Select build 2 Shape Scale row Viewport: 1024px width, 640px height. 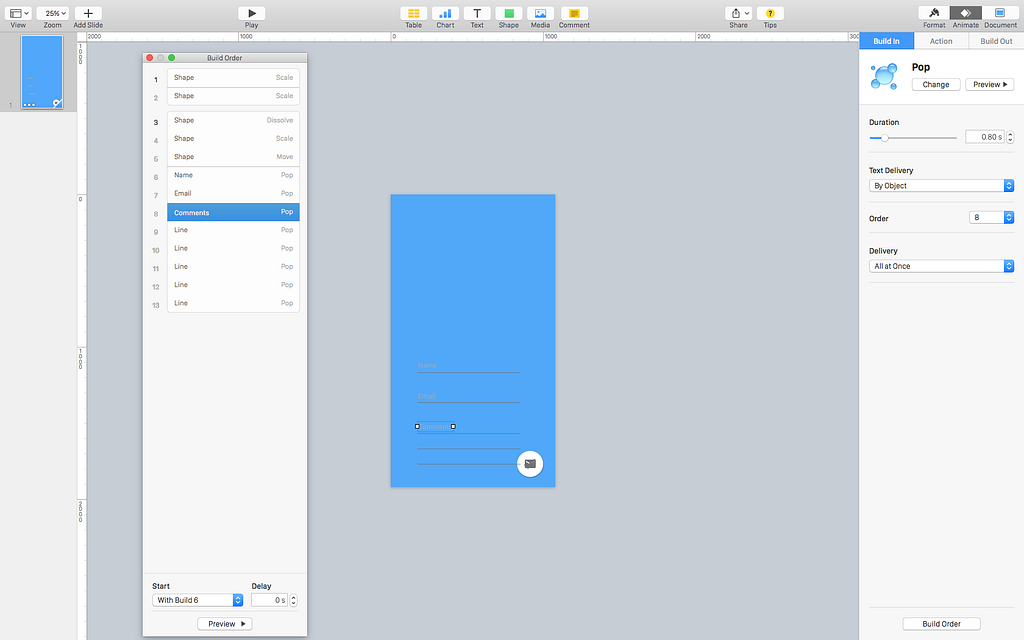[233, 96]
